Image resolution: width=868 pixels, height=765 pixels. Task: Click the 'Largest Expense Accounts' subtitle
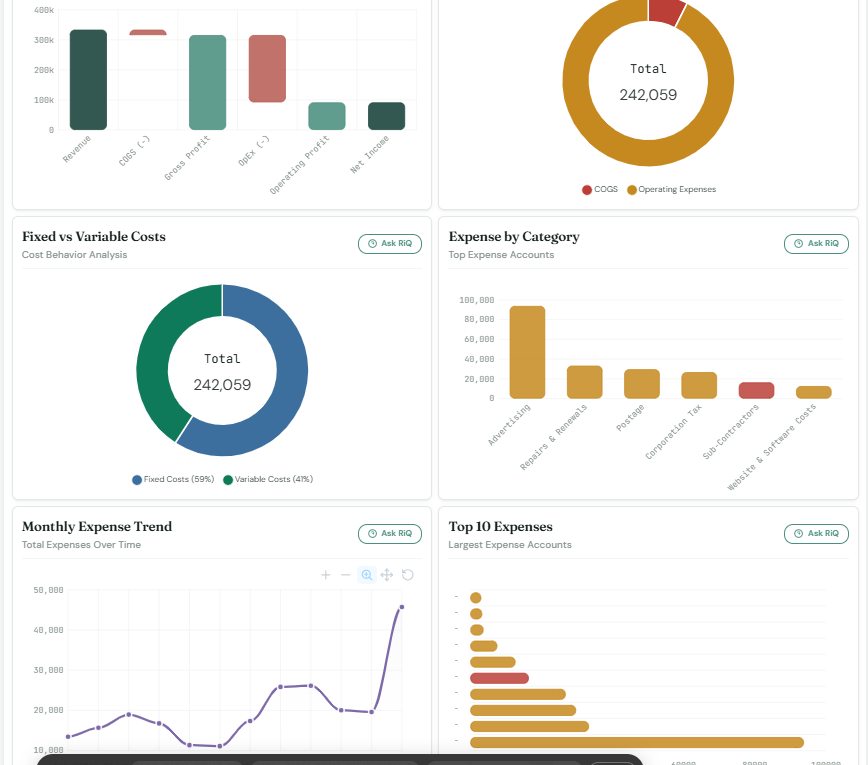[510, 545]
